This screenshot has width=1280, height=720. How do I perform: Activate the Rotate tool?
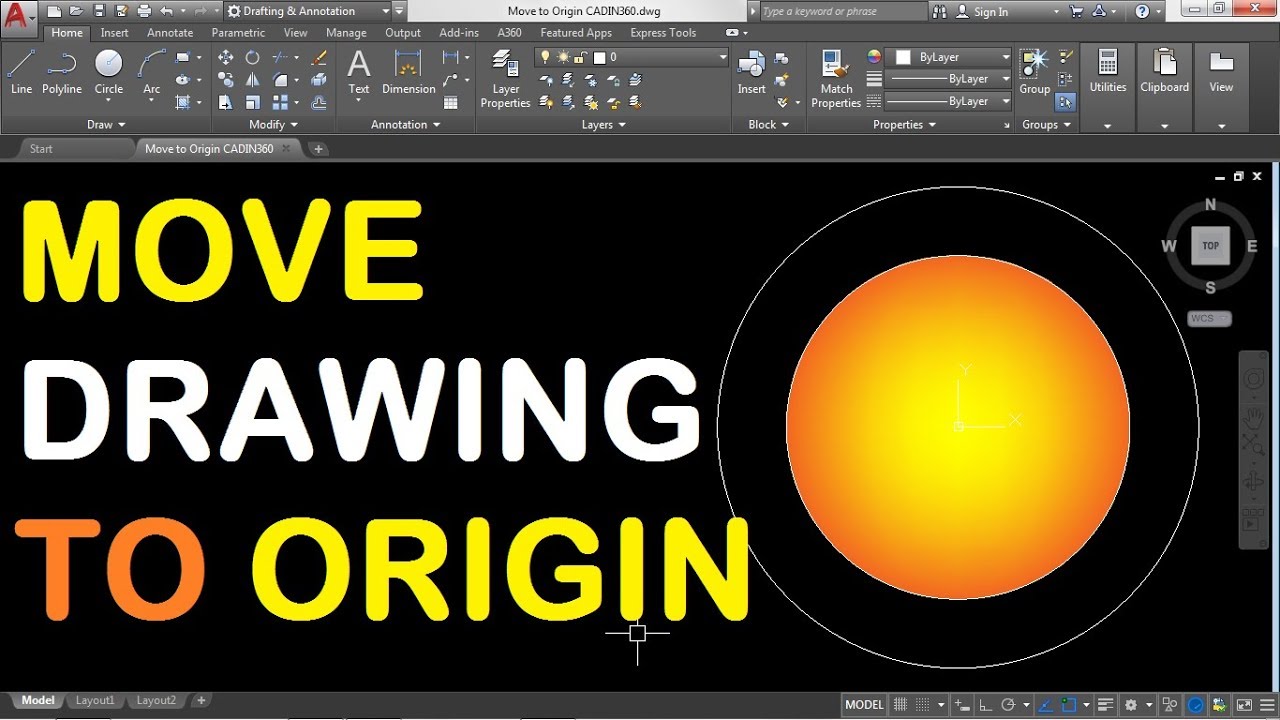pyautogui.click(x=253, y=58)
